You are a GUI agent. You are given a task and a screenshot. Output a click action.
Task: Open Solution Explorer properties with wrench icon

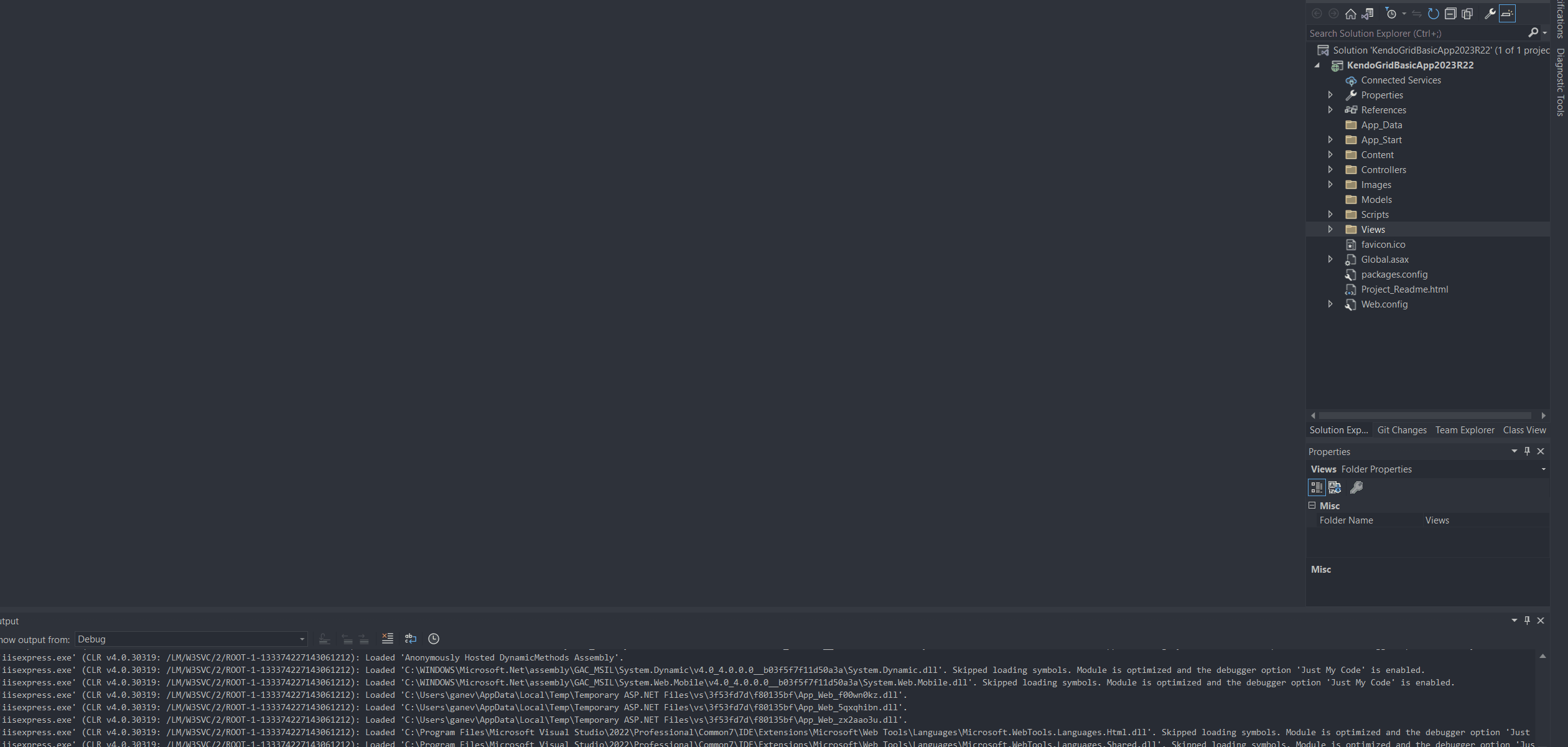point(1490,13)
